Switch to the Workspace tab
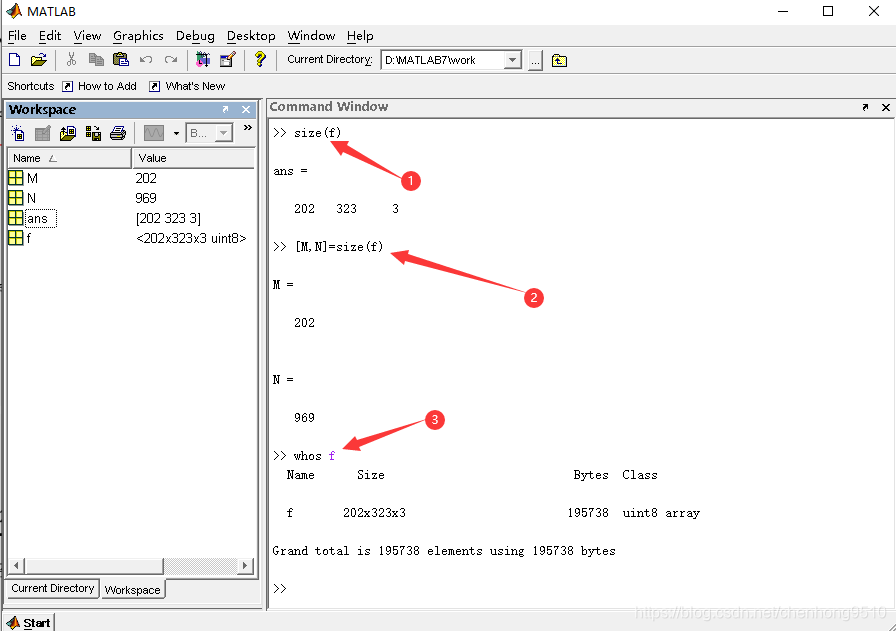The height and width of the screenshot is (631, 896). [x=133, y=589]
